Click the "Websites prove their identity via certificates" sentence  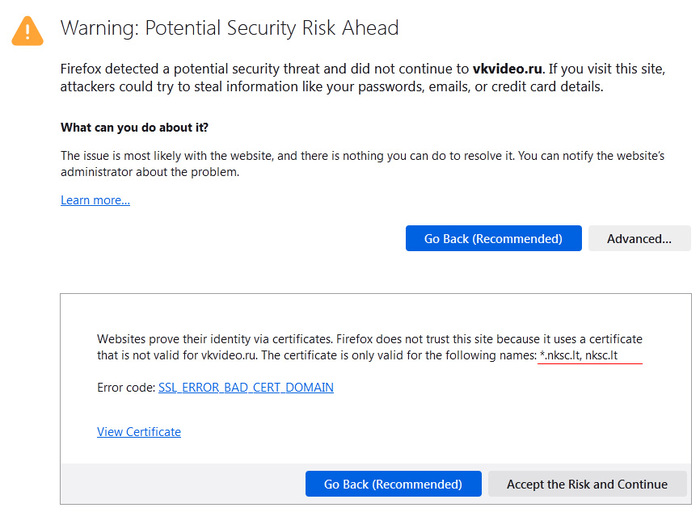pyautogui.click(x=230, y=339)
